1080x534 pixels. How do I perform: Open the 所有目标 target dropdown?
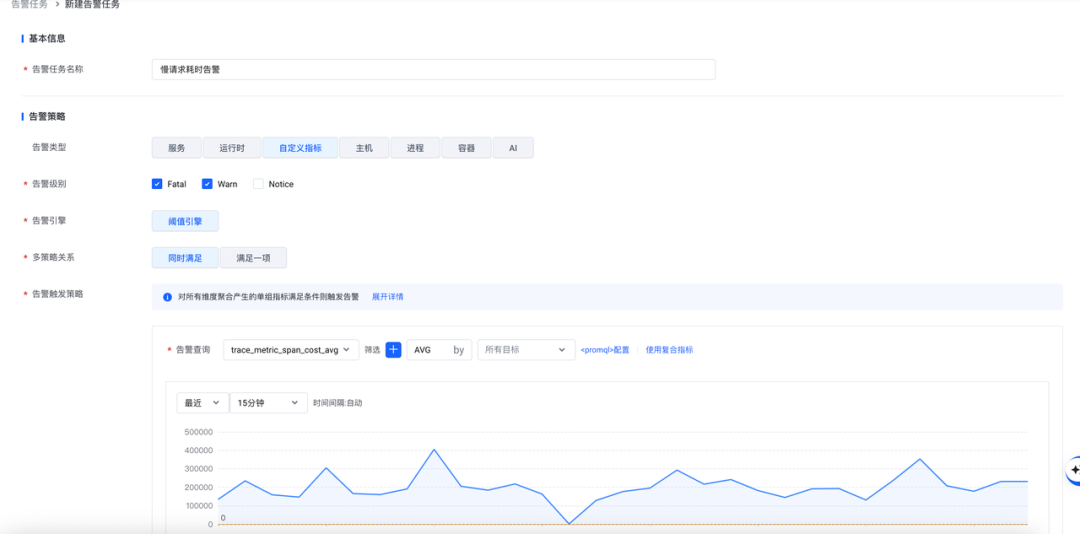click(526, 349)
